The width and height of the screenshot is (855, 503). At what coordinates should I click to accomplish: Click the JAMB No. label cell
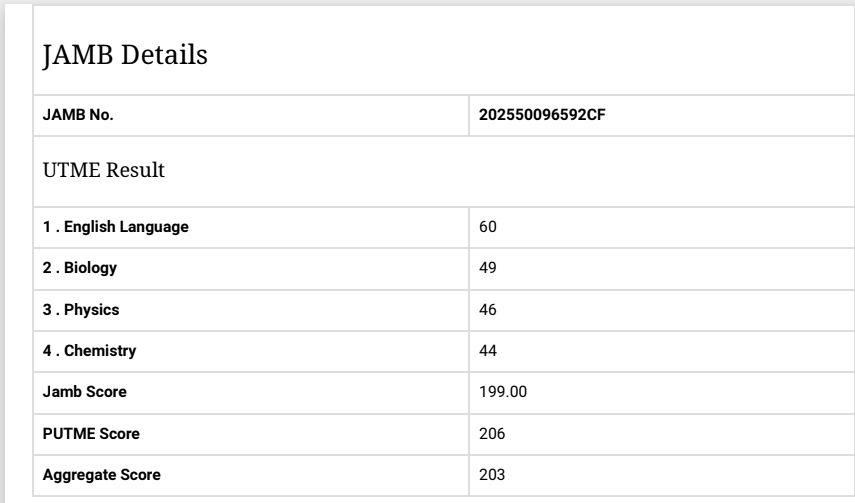click(x=78, y=116)
